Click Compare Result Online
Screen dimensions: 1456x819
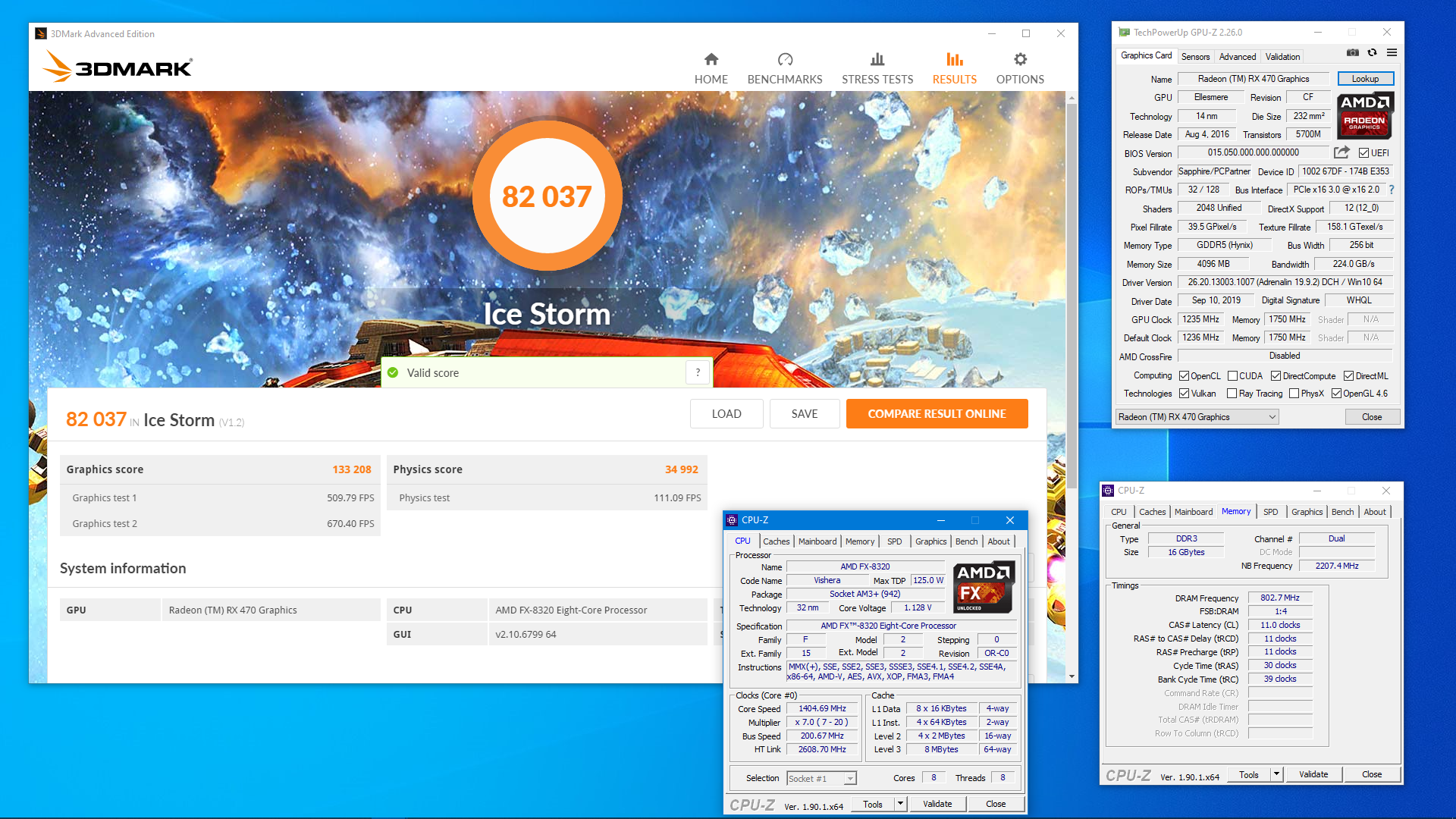coord(937,414)
